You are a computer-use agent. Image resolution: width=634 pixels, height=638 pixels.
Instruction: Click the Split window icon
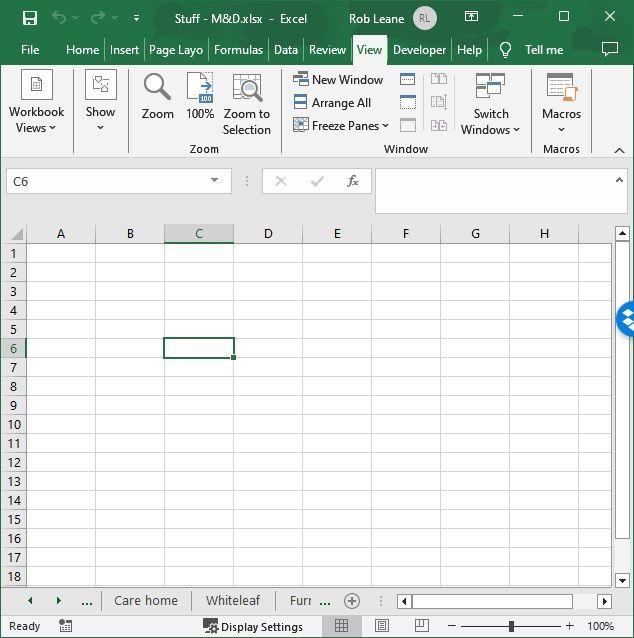[408, 80]
